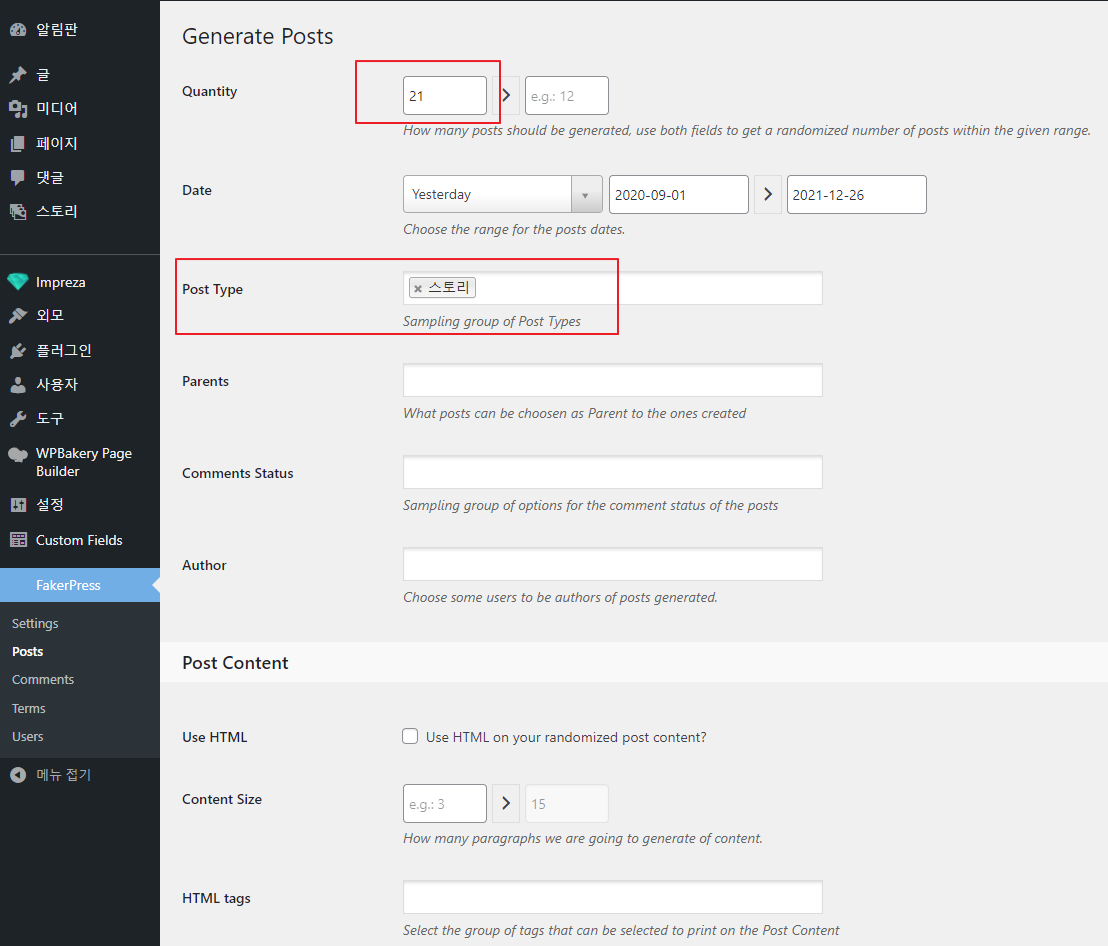Click the start date field 2020-09-01
This screenshot has height=946, width=1108.
click(x=678, y=194)
